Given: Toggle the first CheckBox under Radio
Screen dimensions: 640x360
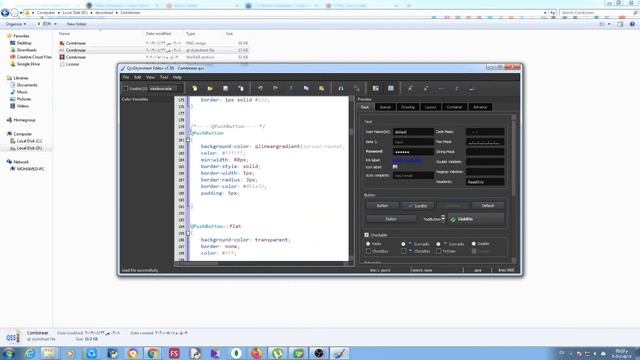Looking at the screenshot, I should (x=369, y=251).
